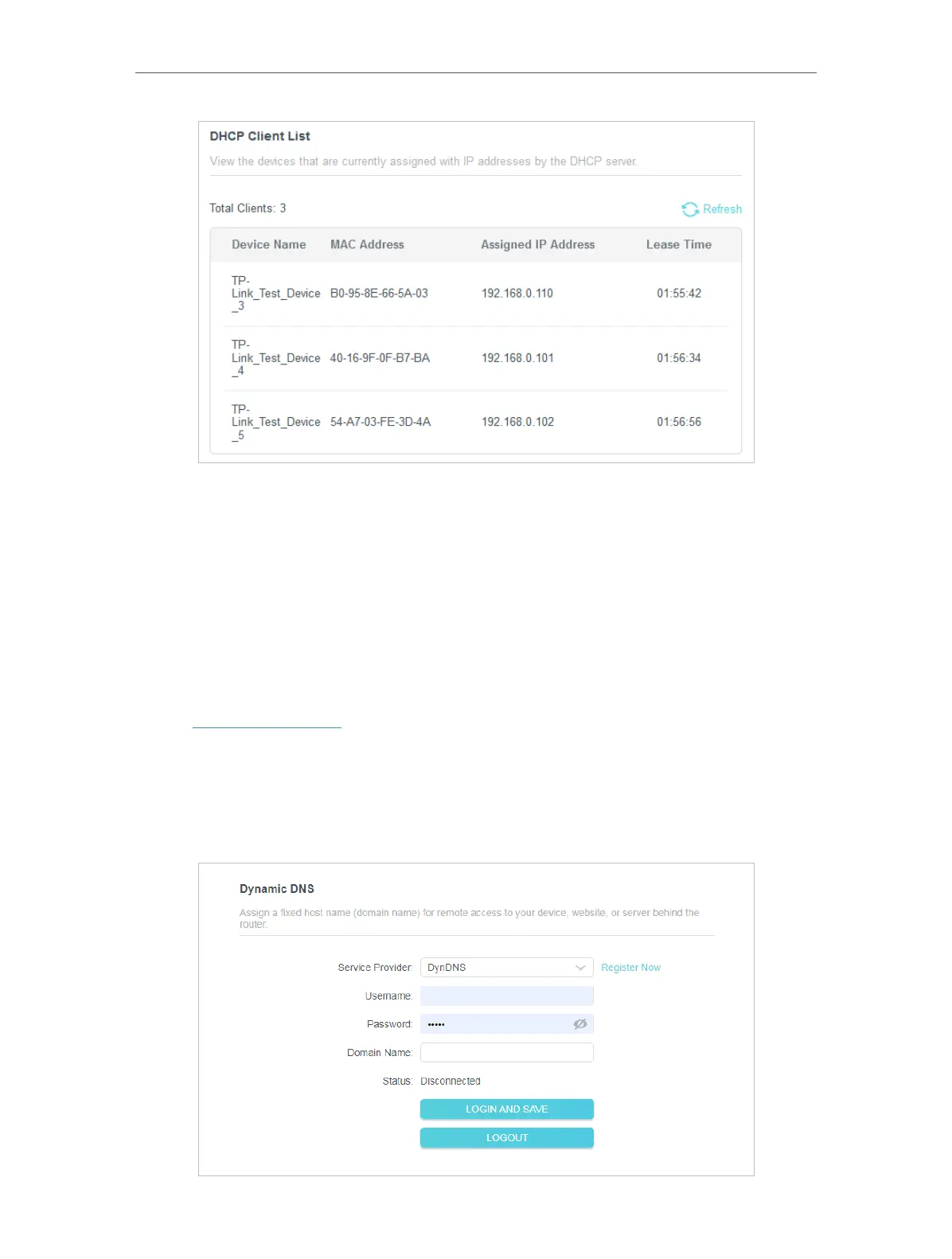Viewport: 952px width, 1259px height.
Task: Click the Lease Time column header
Action: click(x=679, y=245)
